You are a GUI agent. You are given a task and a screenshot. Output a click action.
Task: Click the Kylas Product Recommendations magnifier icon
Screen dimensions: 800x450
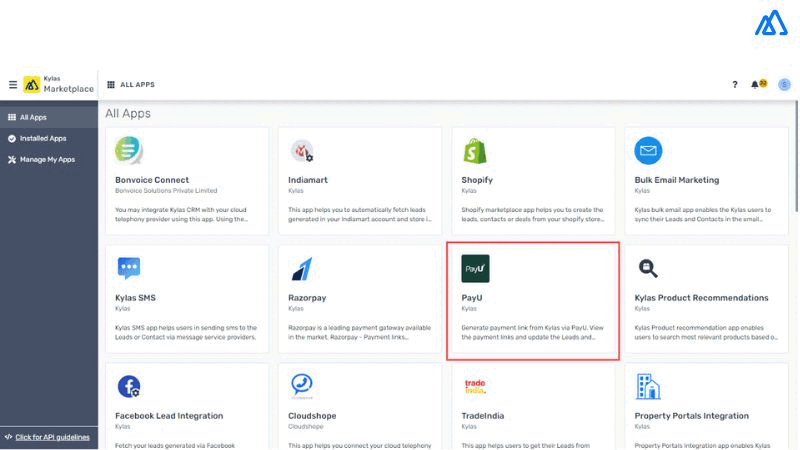tap(648, 268)
